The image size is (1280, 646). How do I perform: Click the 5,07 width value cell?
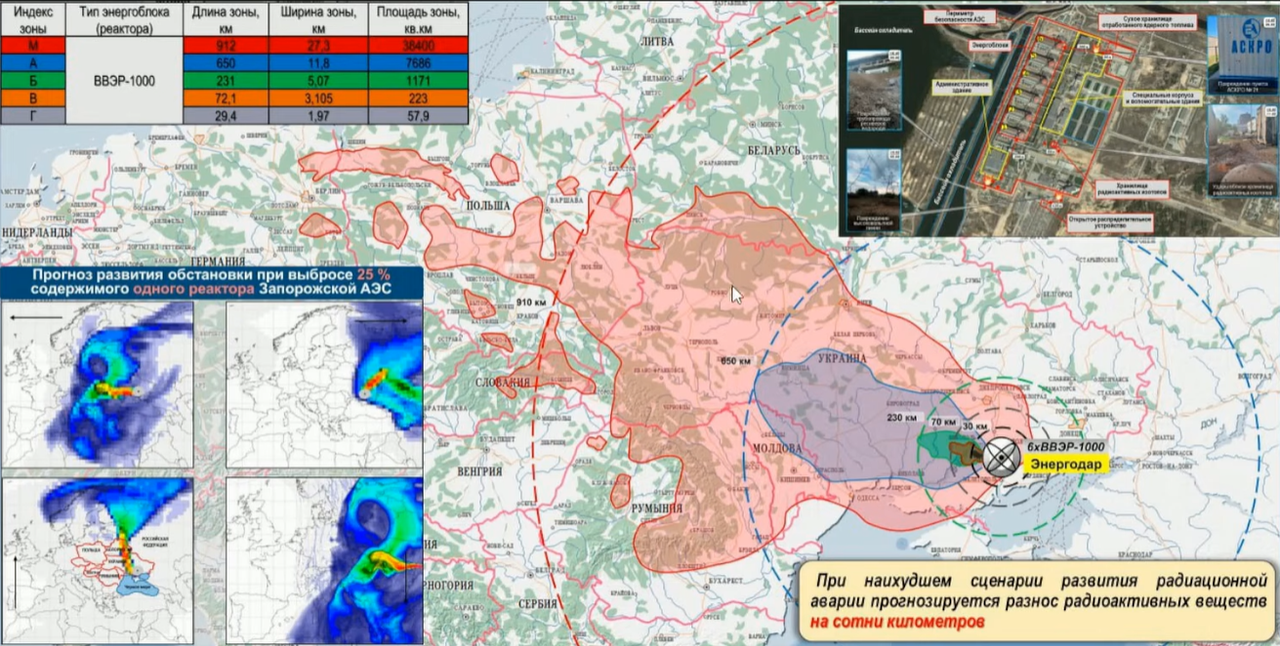320,80
